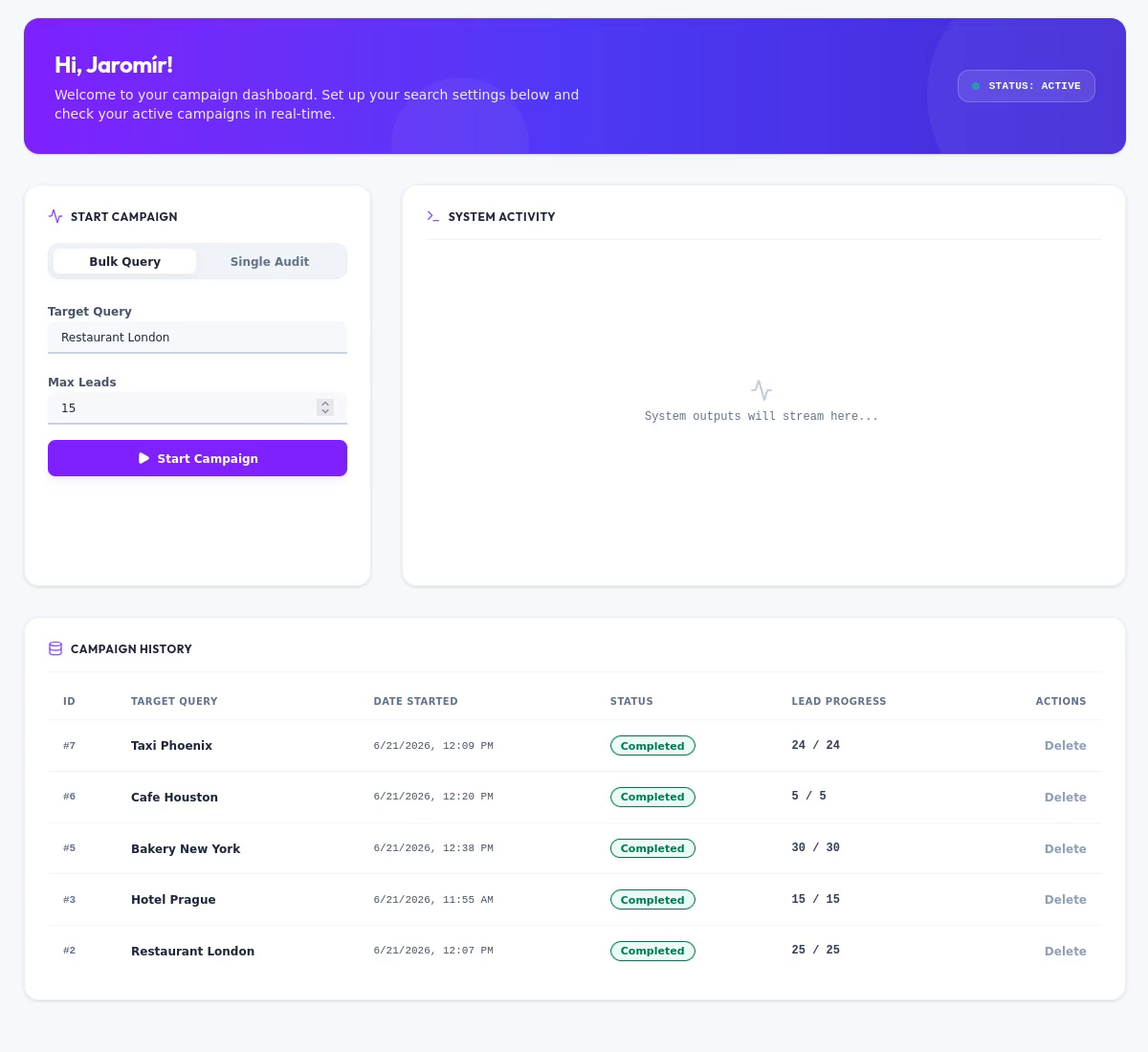Click the Target Query column header
Screen dimensions: 1148x1052
point(174,701)
